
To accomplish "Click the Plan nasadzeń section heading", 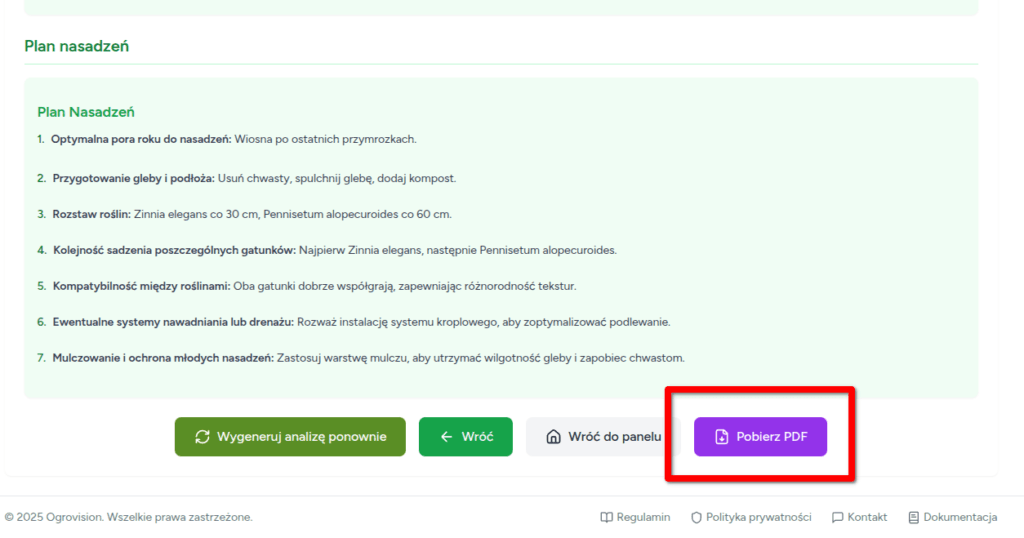I will click(77, 46).
